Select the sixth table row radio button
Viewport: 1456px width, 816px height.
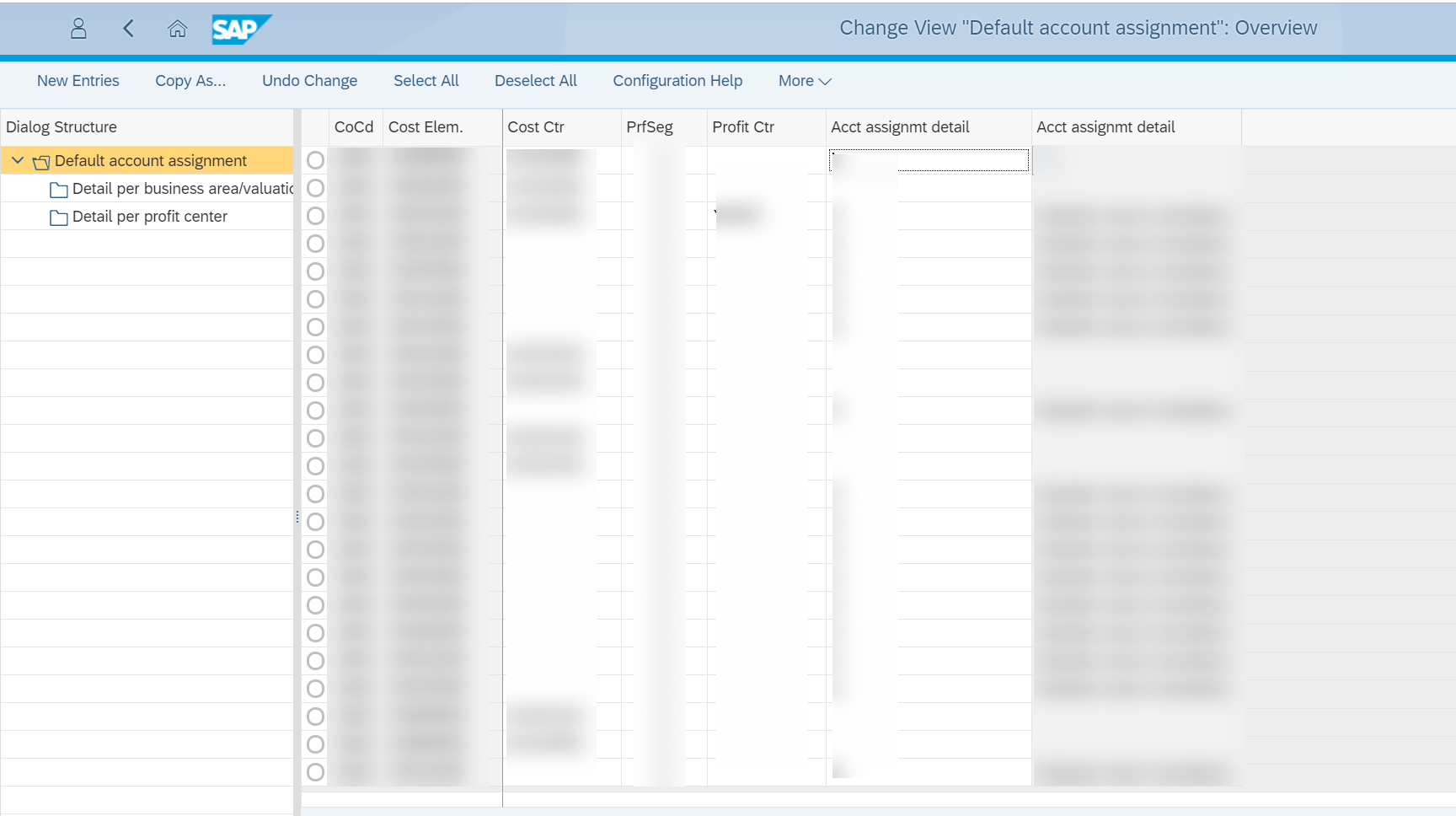tap(315, 299)
